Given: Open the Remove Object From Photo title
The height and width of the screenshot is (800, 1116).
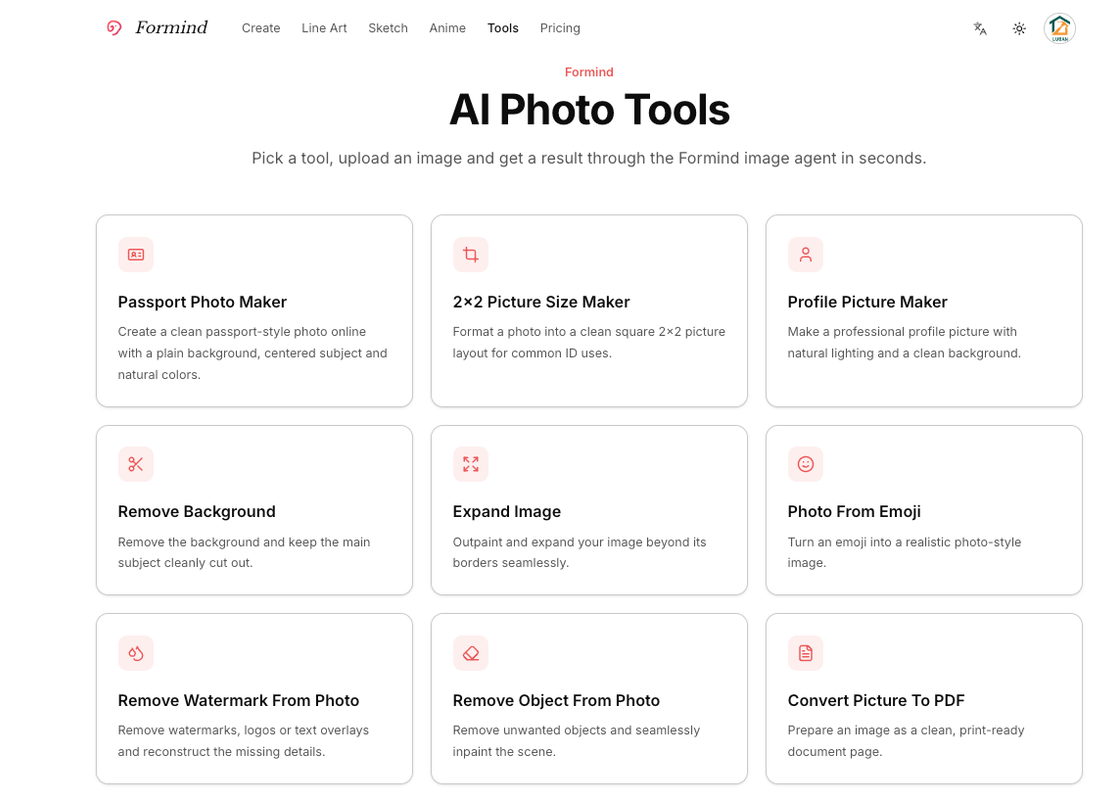Looking at the screenshot, I should [x=556, y=700].
